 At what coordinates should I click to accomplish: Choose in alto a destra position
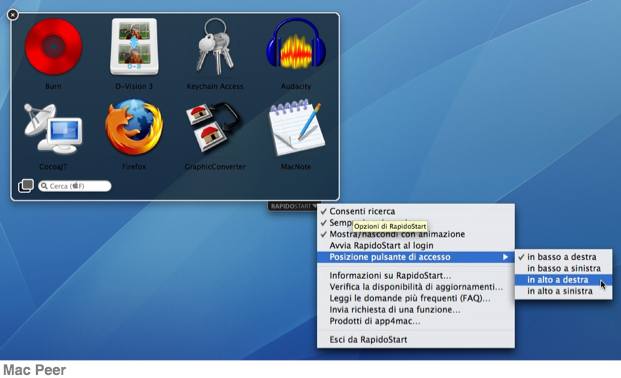tap(564, 280)
